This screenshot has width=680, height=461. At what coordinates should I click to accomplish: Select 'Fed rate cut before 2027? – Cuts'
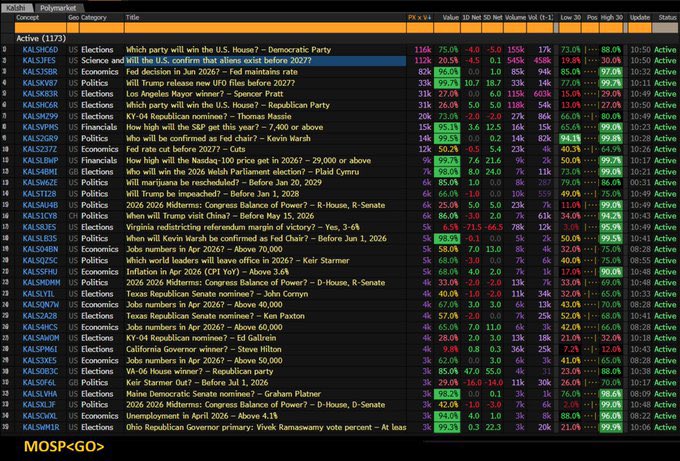(186, 149)
